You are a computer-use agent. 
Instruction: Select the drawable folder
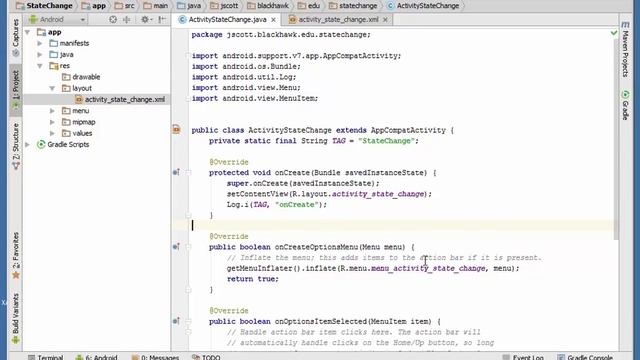81,77
